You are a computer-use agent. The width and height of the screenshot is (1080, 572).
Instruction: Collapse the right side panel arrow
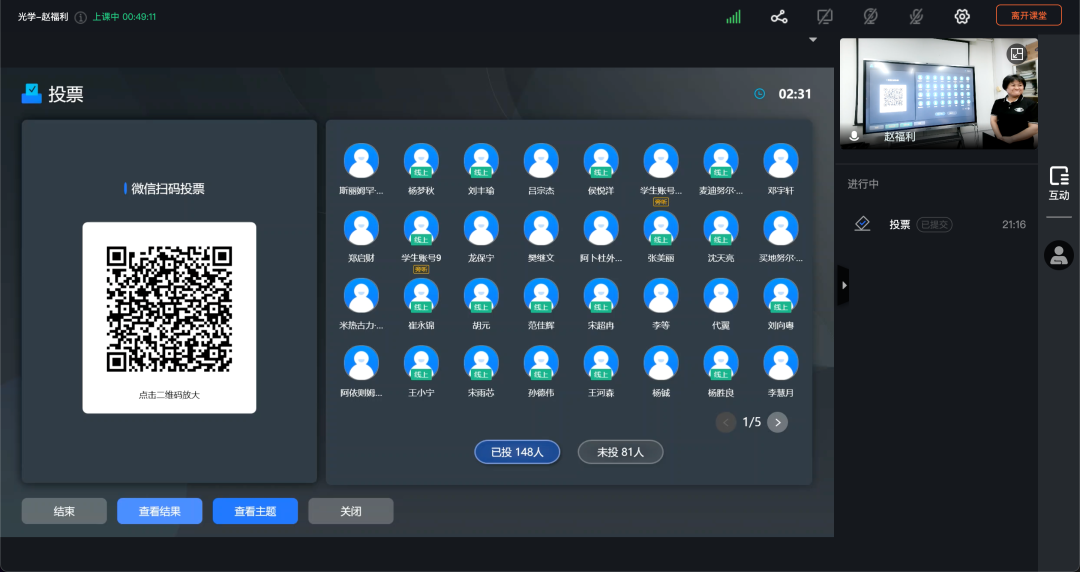843,285
